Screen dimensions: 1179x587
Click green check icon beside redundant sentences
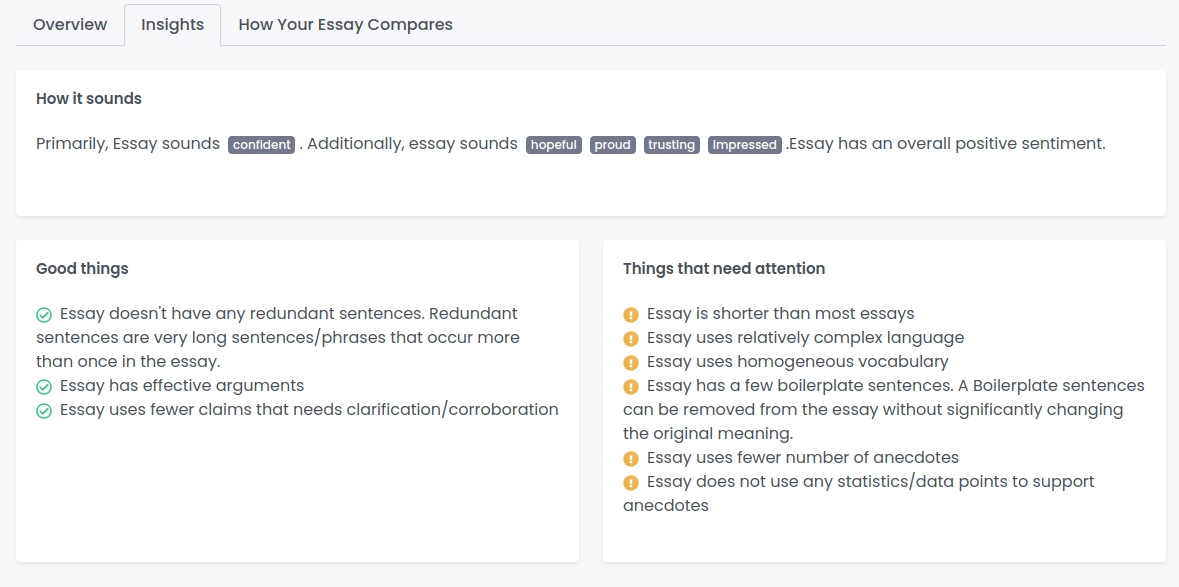44,314
